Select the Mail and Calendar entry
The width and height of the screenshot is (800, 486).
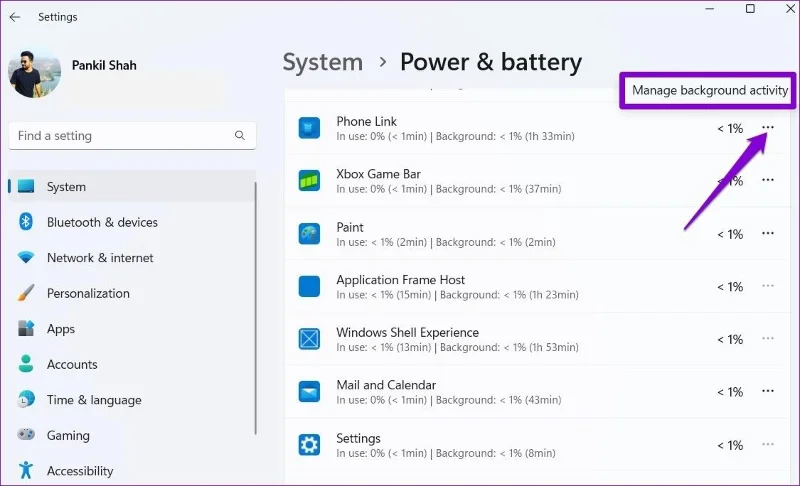386,385
